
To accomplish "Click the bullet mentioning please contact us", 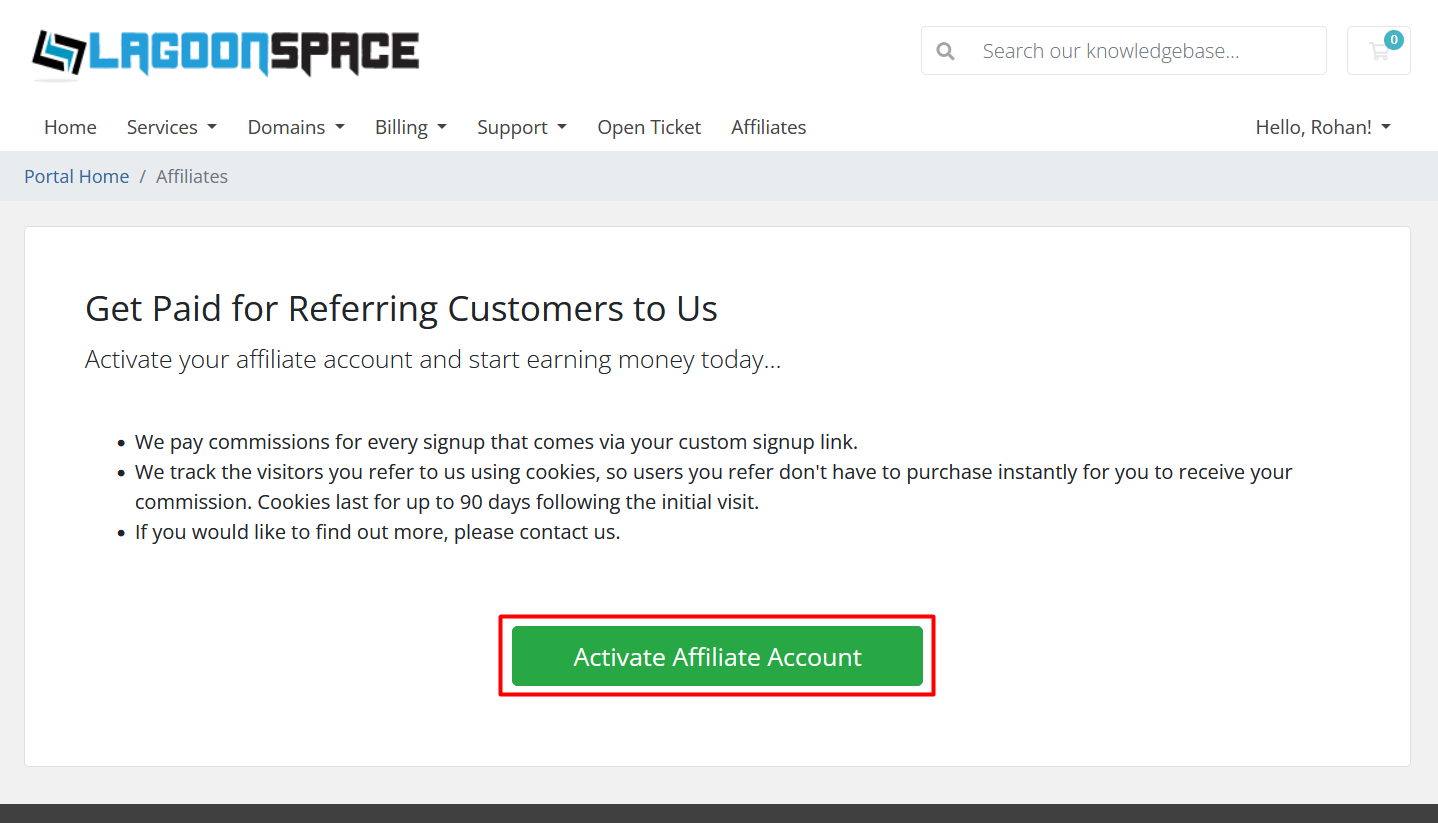I will (x=377, y=532).
